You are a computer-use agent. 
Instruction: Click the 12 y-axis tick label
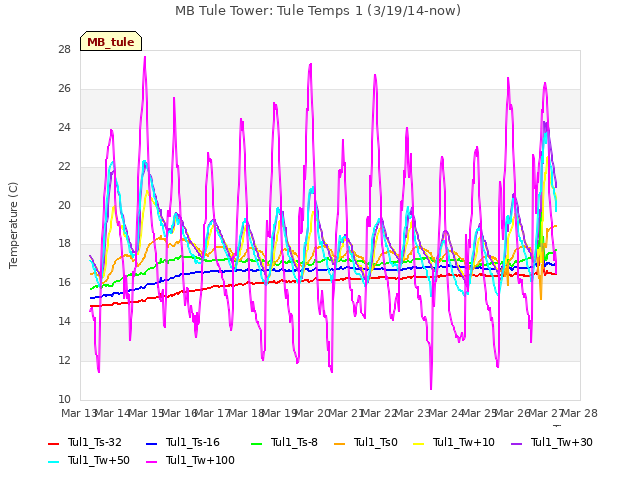64,360
